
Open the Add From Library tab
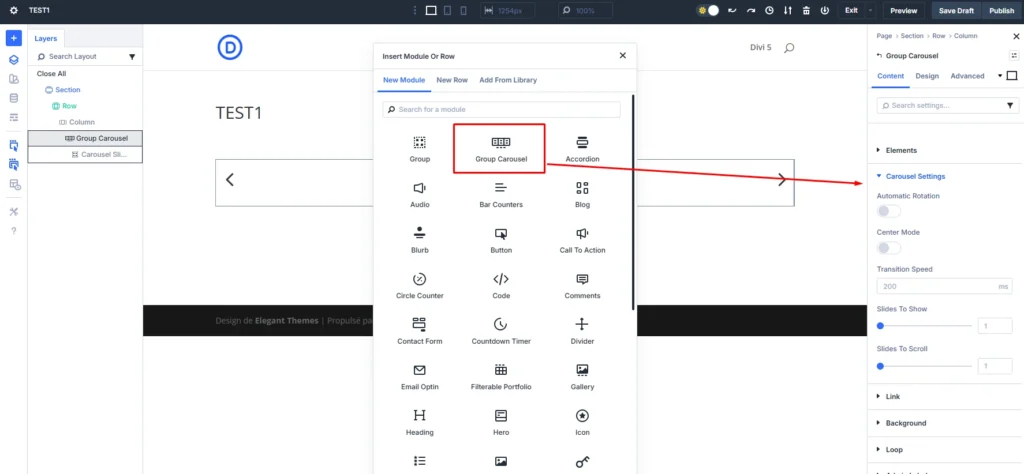pos(507,79)
